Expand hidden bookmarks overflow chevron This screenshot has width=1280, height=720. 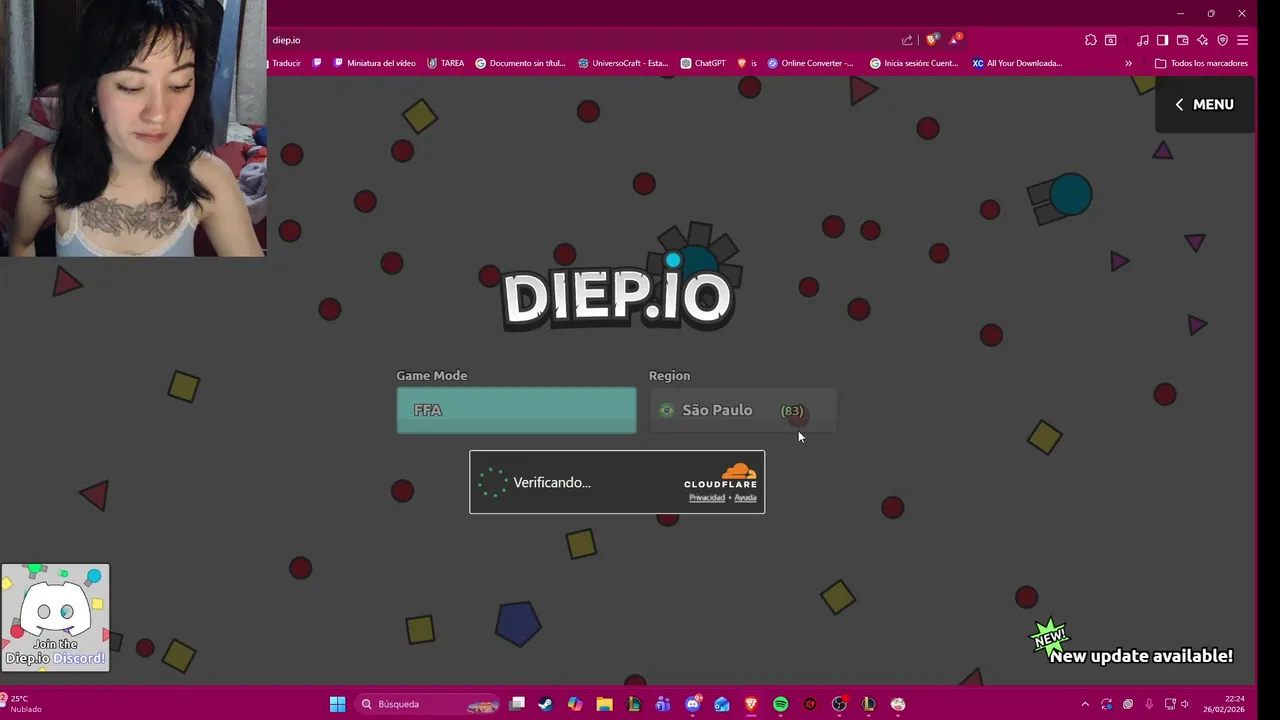point(1128,63)
